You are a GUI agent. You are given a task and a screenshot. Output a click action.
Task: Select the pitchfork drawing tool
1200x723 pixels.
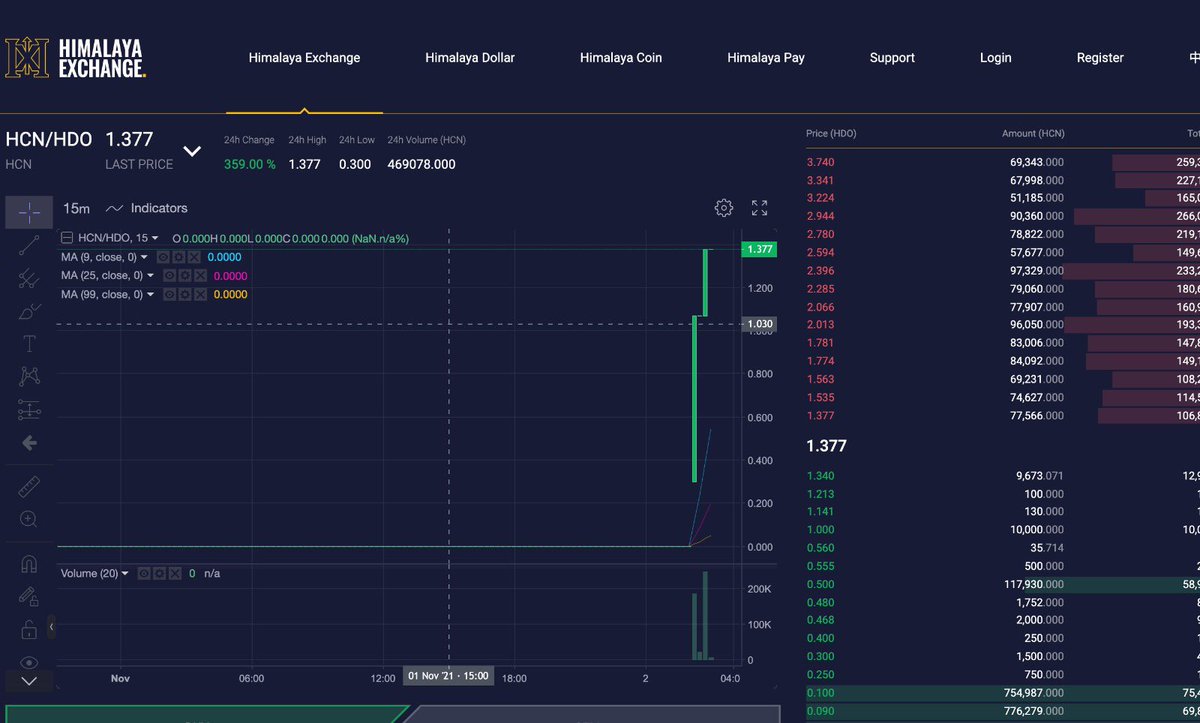[x=29, y=278]
